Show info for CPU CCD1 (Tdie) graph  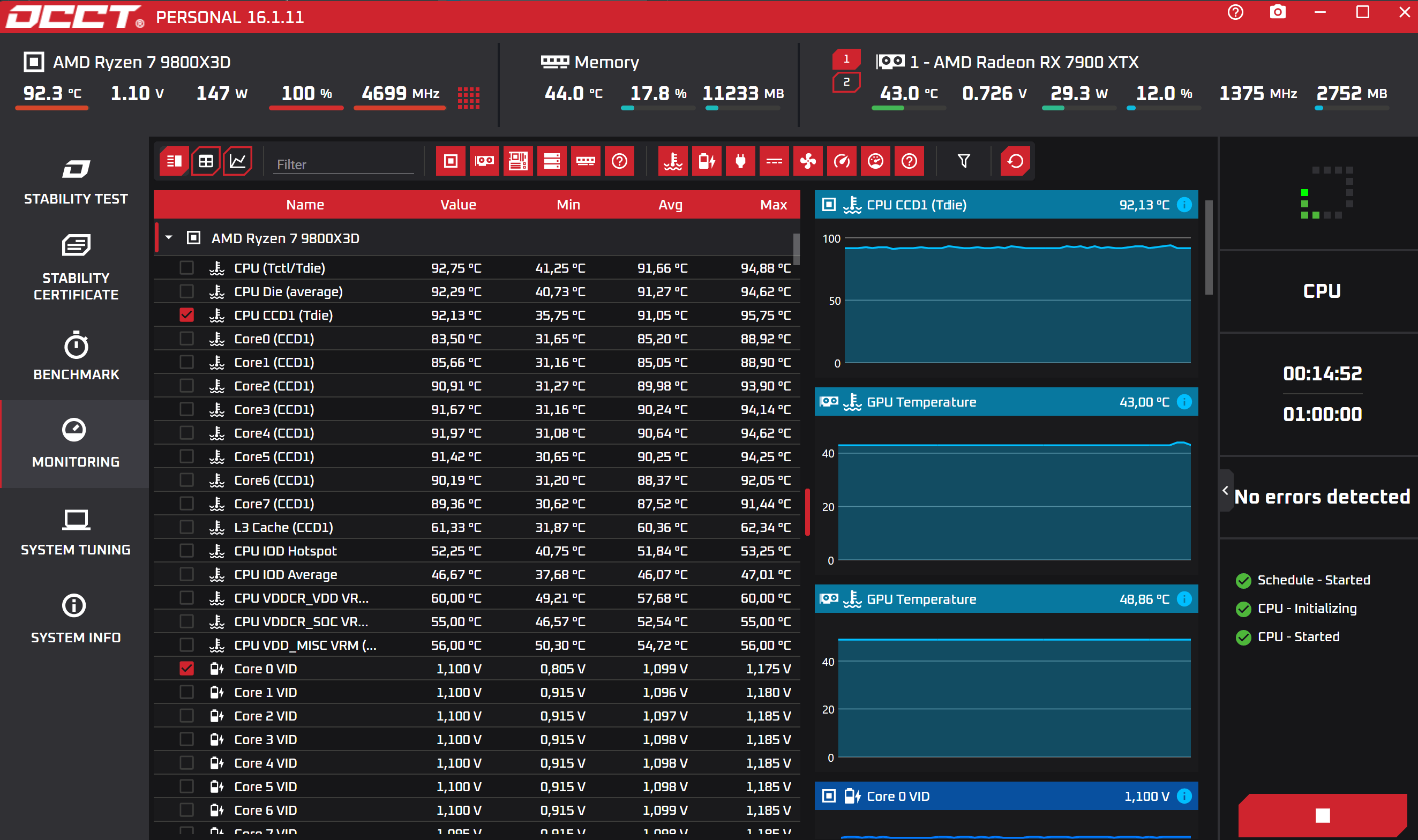[1184, 205]
